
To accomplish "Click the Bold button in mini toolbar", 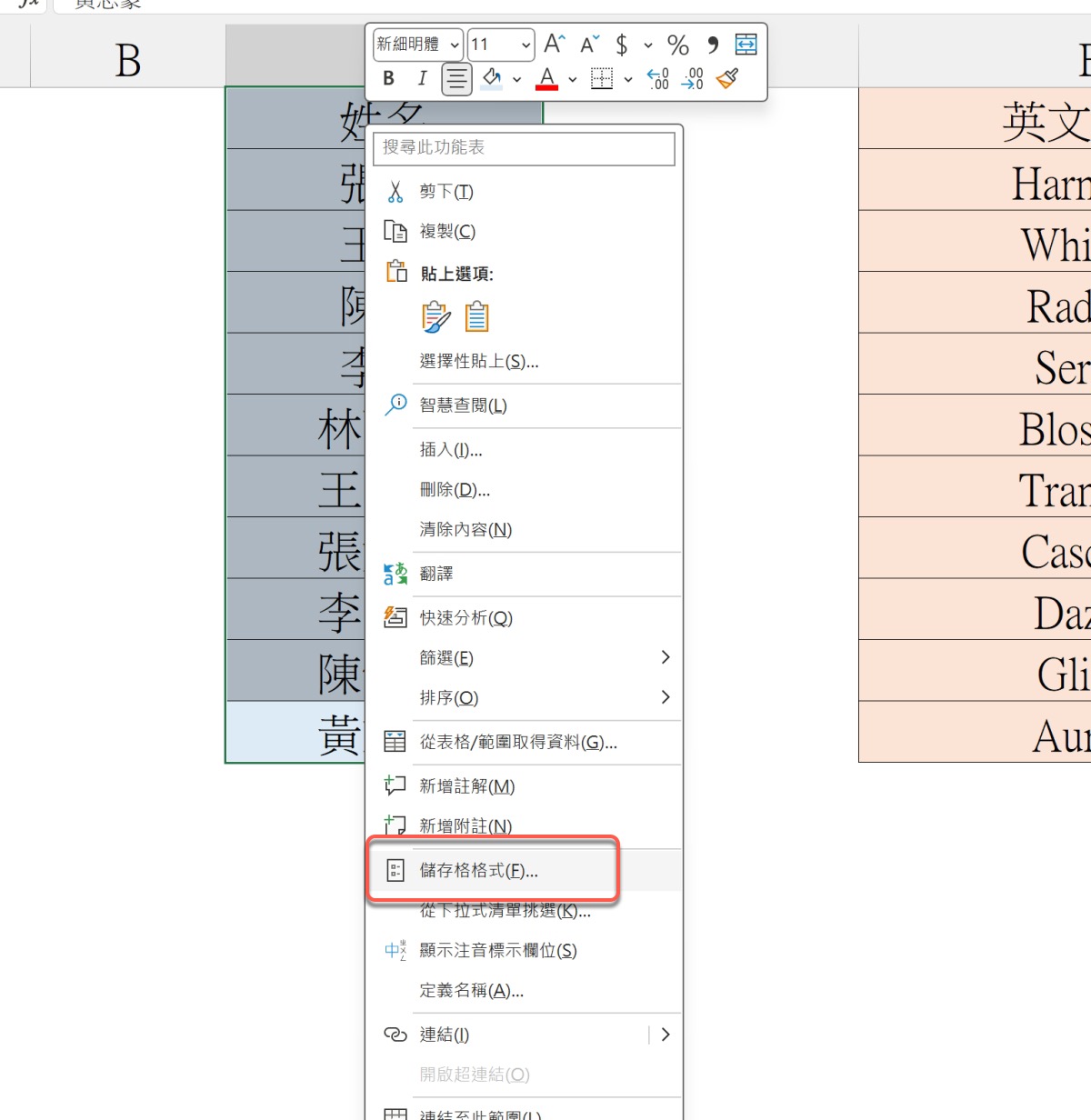I will (x=389, y=79).
